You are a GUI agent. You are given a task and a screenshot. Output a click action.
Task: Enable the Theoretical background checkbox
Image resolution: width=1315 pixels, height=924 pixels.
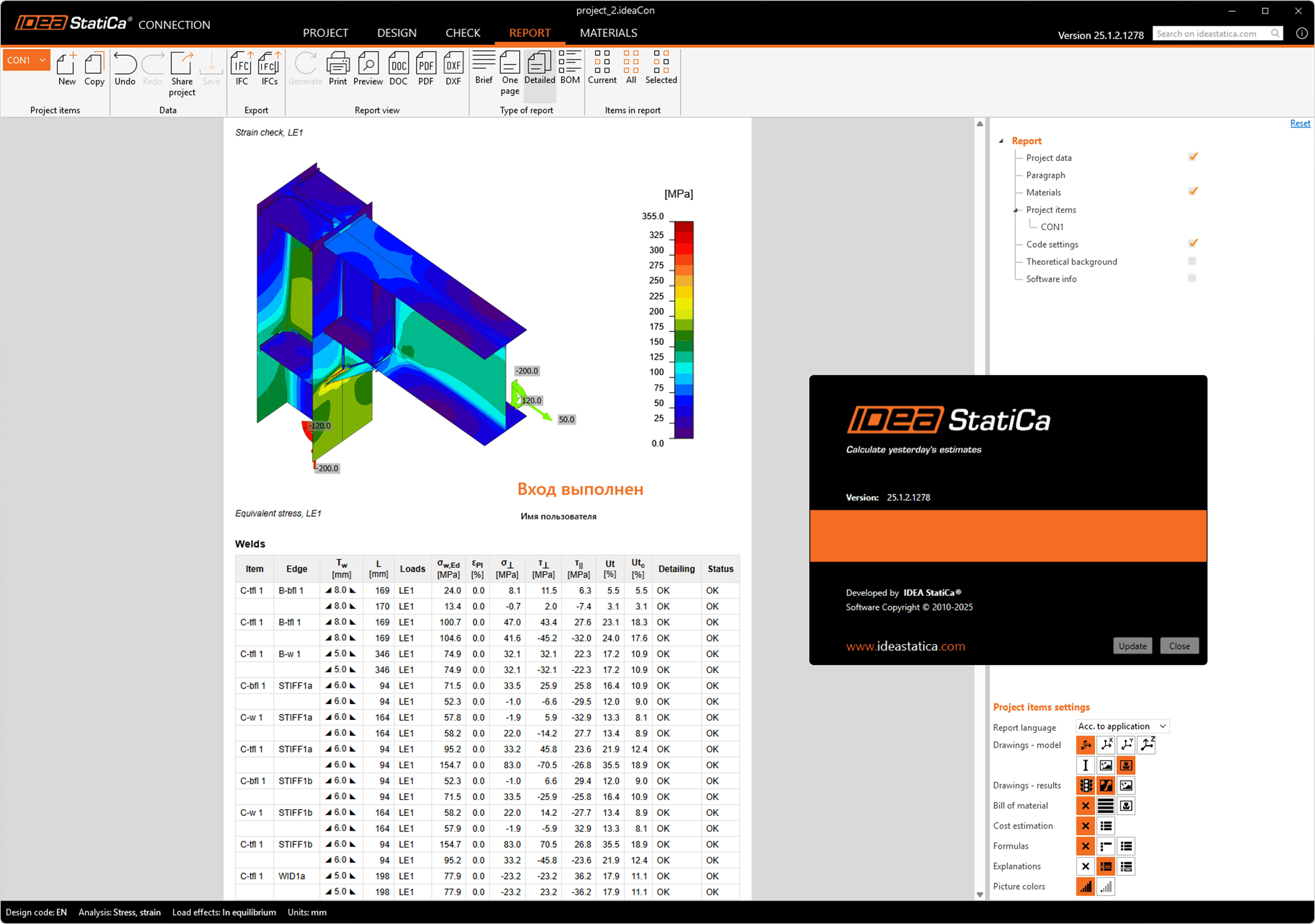point(1192,261)
